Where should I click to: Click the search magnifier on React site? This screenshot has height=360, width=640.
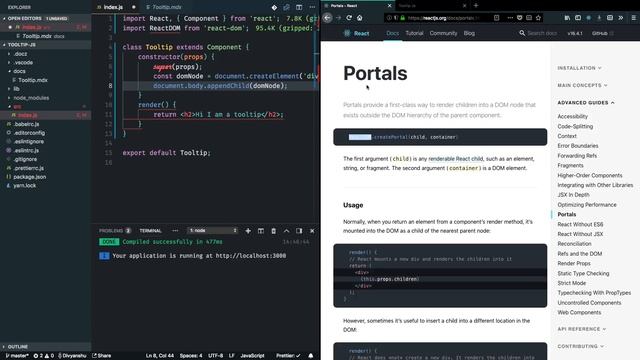click(x=522, y=33)
